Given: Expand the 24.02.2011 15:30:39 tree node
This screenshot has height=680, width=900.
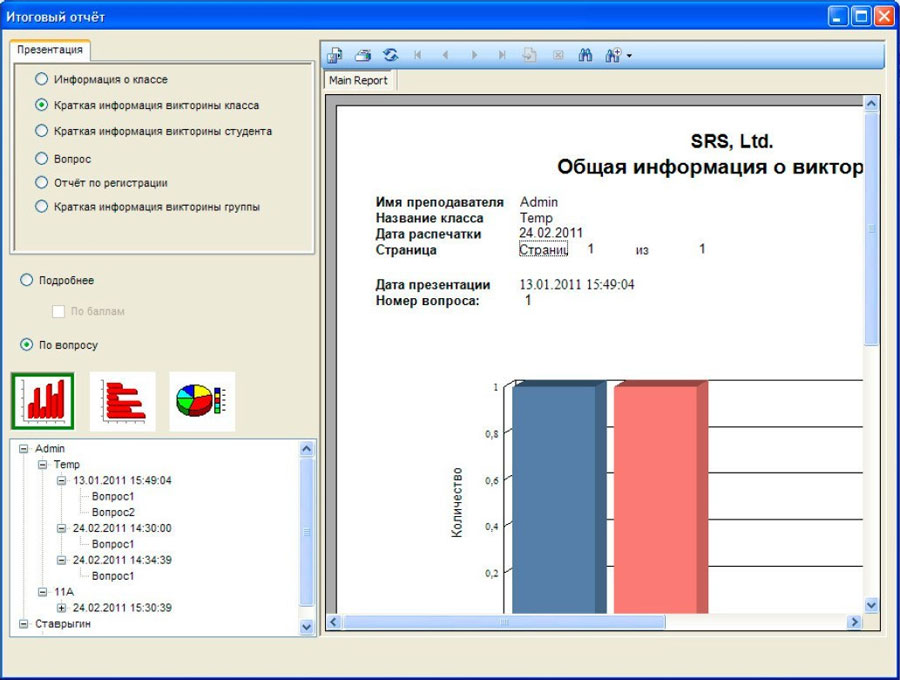Looking at the screenshot, I should (x=62, y=607).
